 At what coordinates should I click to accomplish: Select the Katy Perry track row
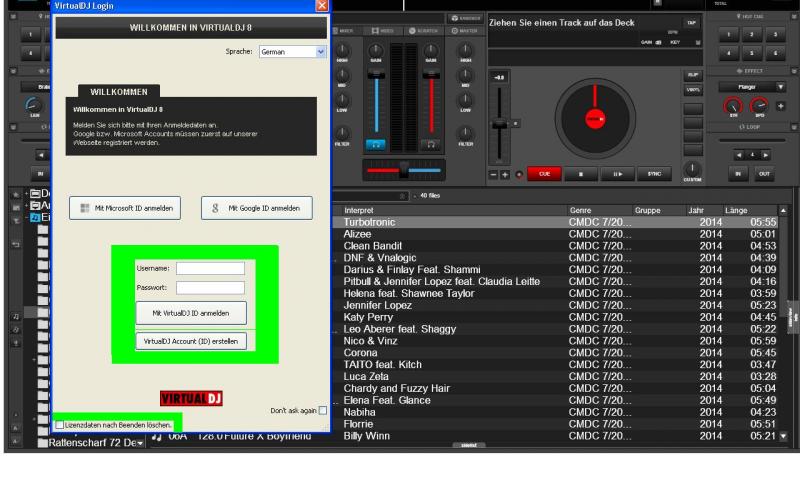555,317
